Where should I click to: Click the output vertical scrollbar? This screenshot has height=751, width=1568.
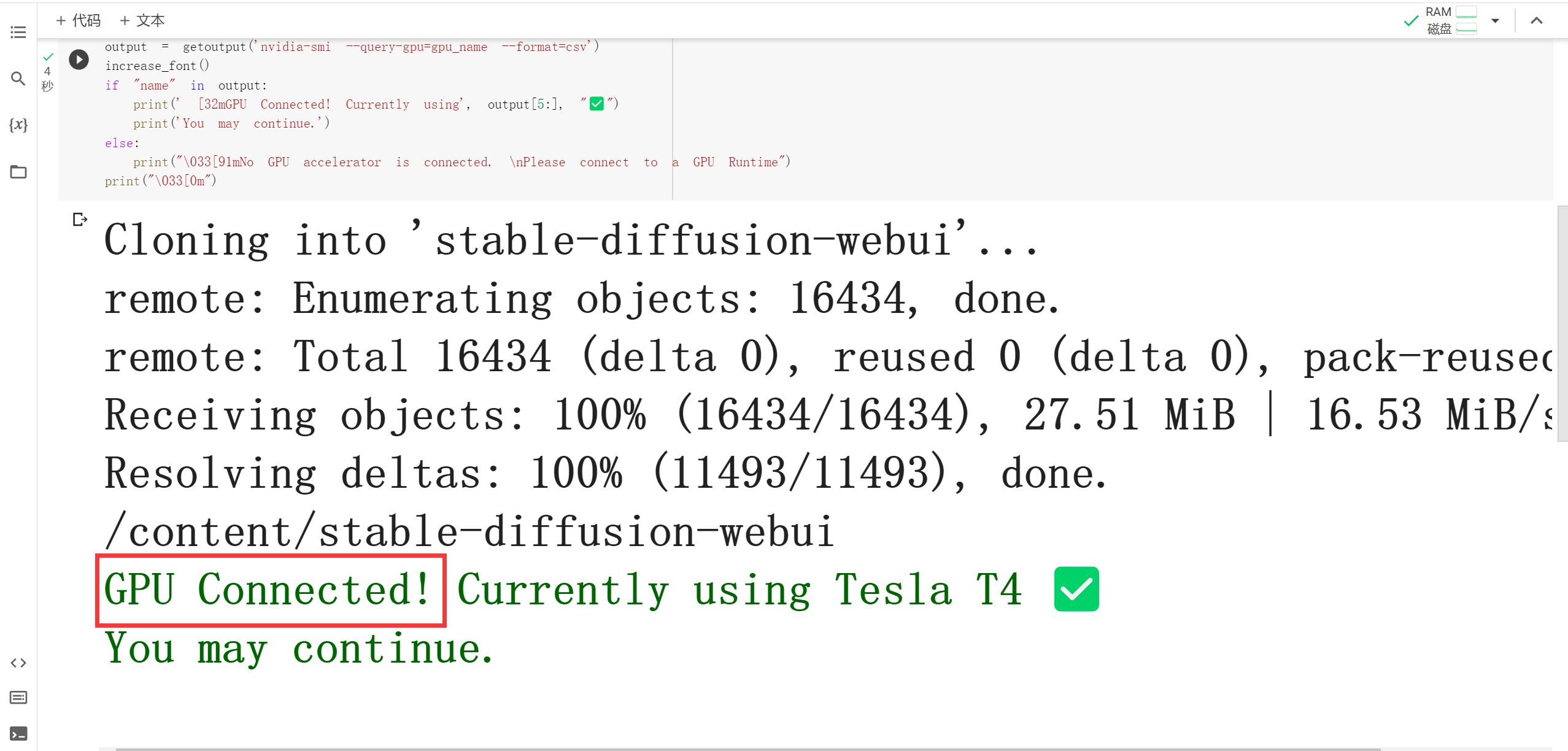point(1562,323)
